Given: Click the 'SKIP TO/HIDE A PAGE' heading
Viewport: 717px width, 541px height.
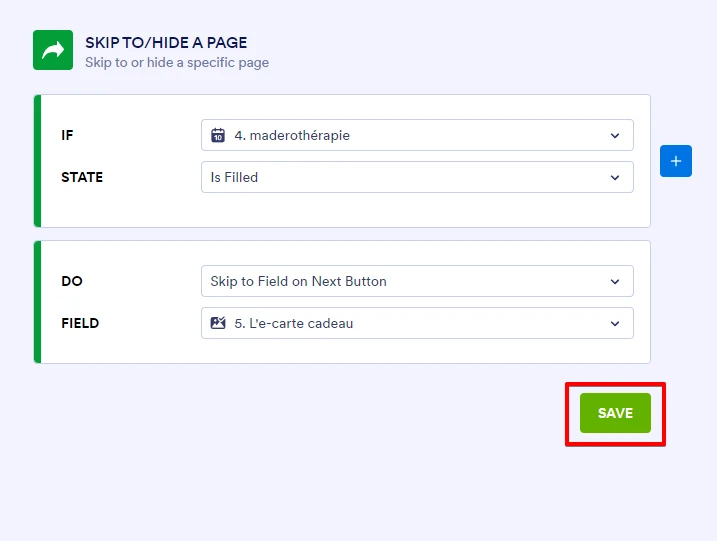Looking at the screenshot, I should click(166, 43).
